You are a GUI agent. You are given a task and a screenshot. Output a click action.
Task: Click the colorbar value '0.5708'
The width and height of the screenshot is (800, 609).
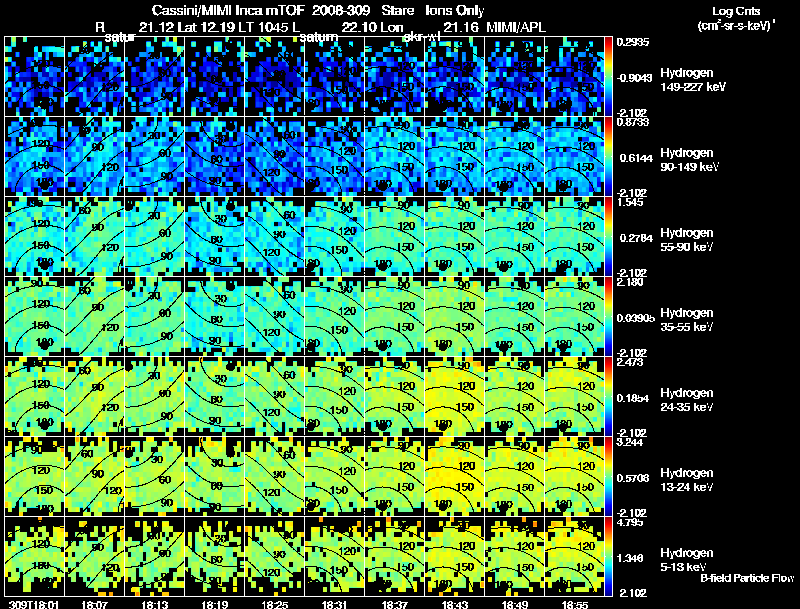(x=633, y=478)
